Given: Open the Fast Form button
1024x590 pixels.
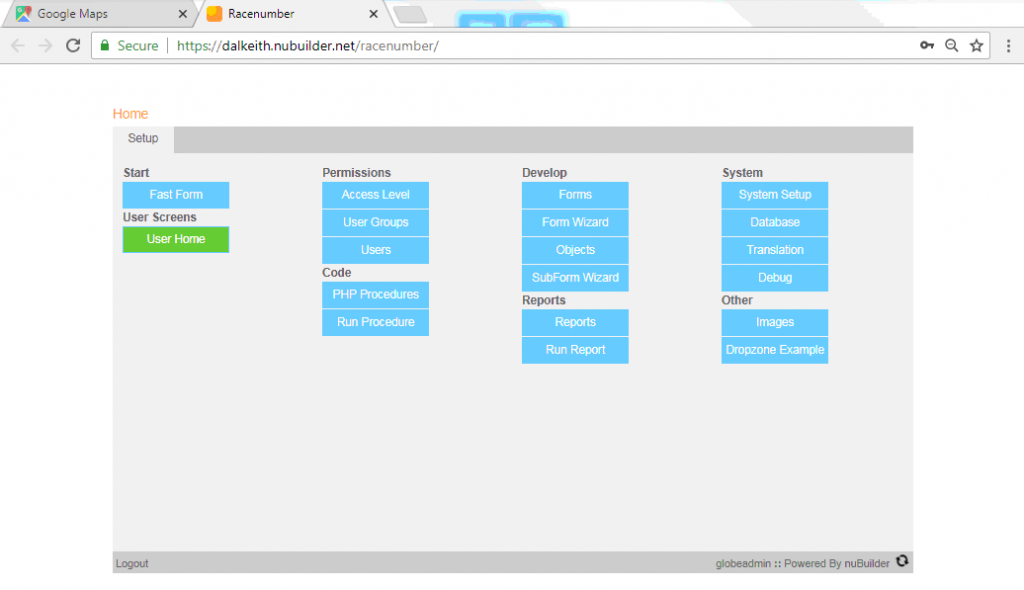Looking at the screenshot, I should coord(176,195).
